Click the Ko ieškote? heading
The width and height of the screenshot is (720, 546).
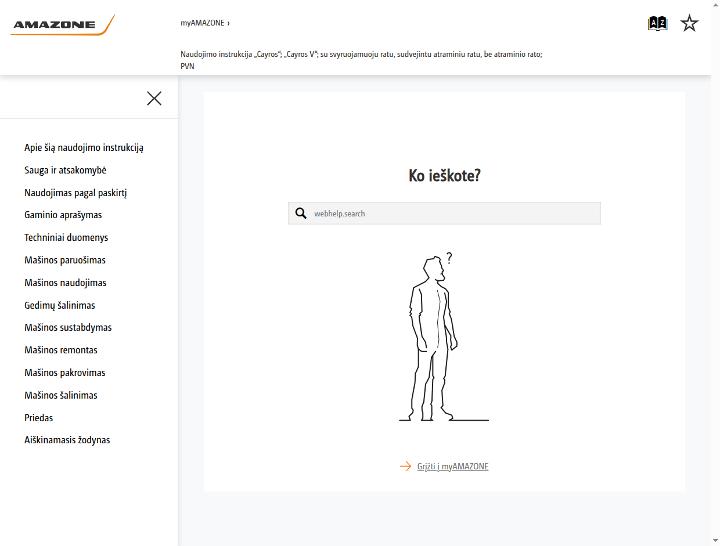coord(444,175)
